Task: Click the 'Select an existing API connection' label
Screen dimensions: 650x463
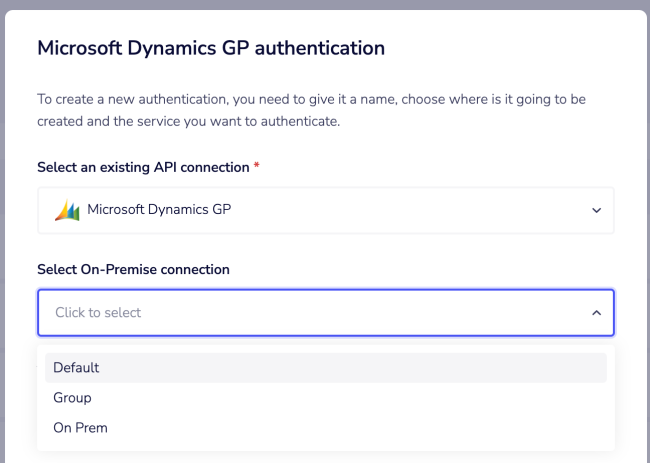Action: click(143, 165)
